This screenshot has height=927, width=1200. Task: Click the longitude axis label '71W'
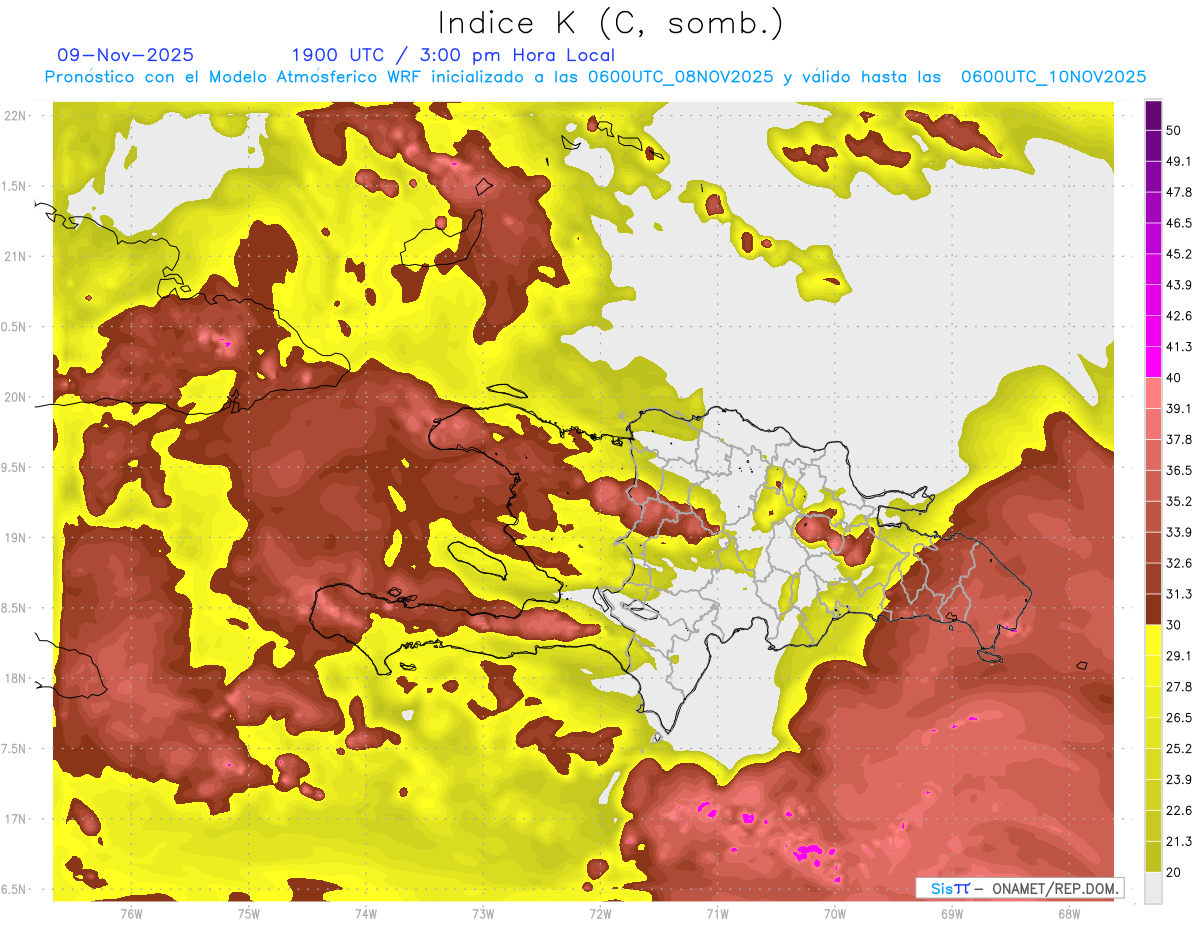[717, 913]
